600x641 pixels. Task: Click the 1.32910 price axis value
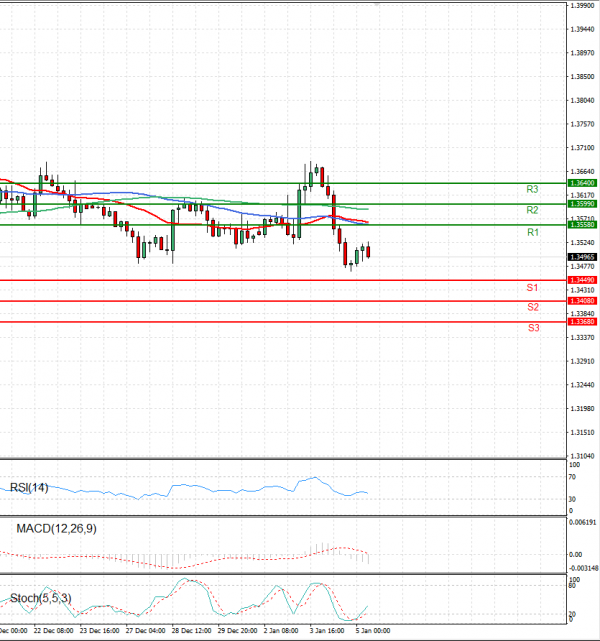(x=582, y=361)
